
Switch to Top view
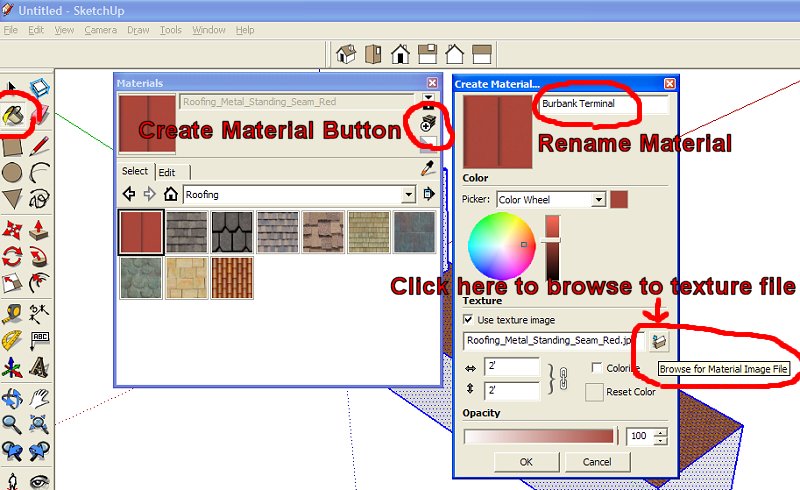click(373, 54)
